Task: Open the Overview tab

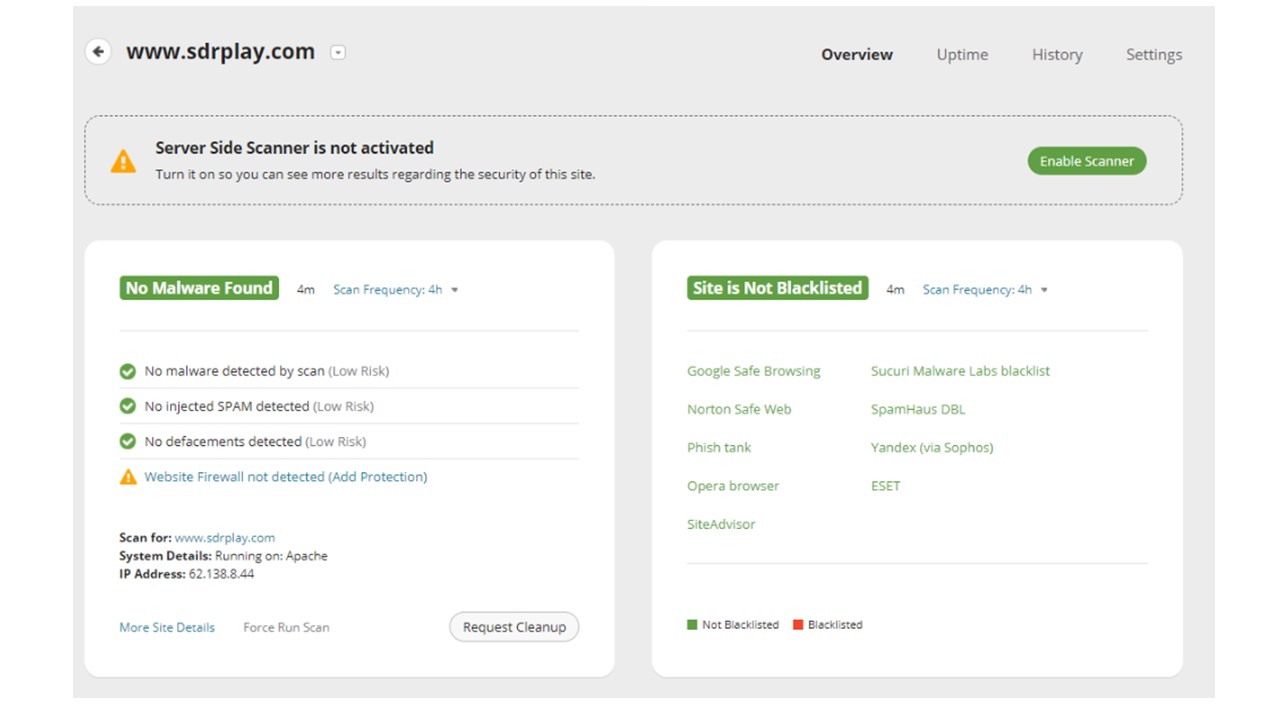Action: tap(857, 55)
